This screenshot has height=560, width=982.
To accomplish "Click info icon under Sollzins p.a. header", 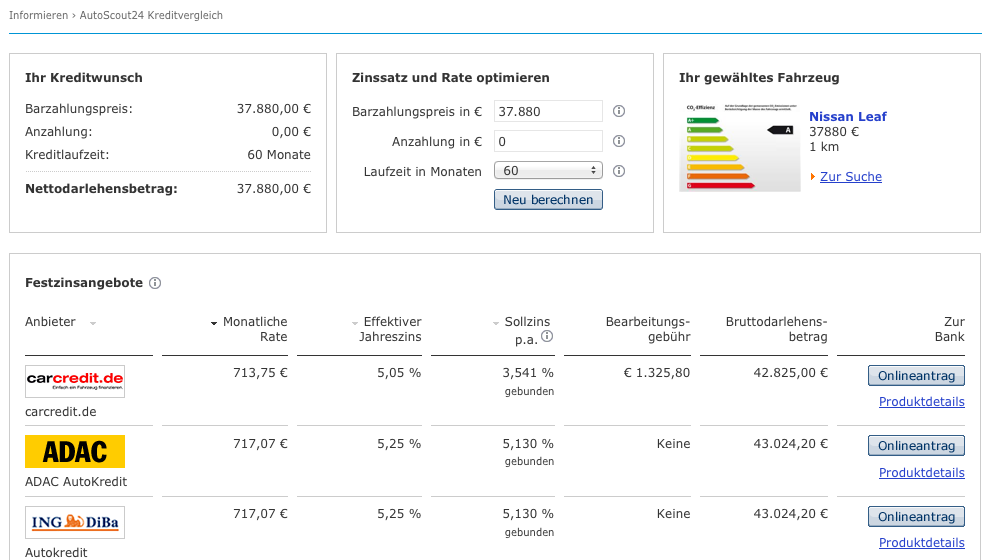I will [547, 337].
